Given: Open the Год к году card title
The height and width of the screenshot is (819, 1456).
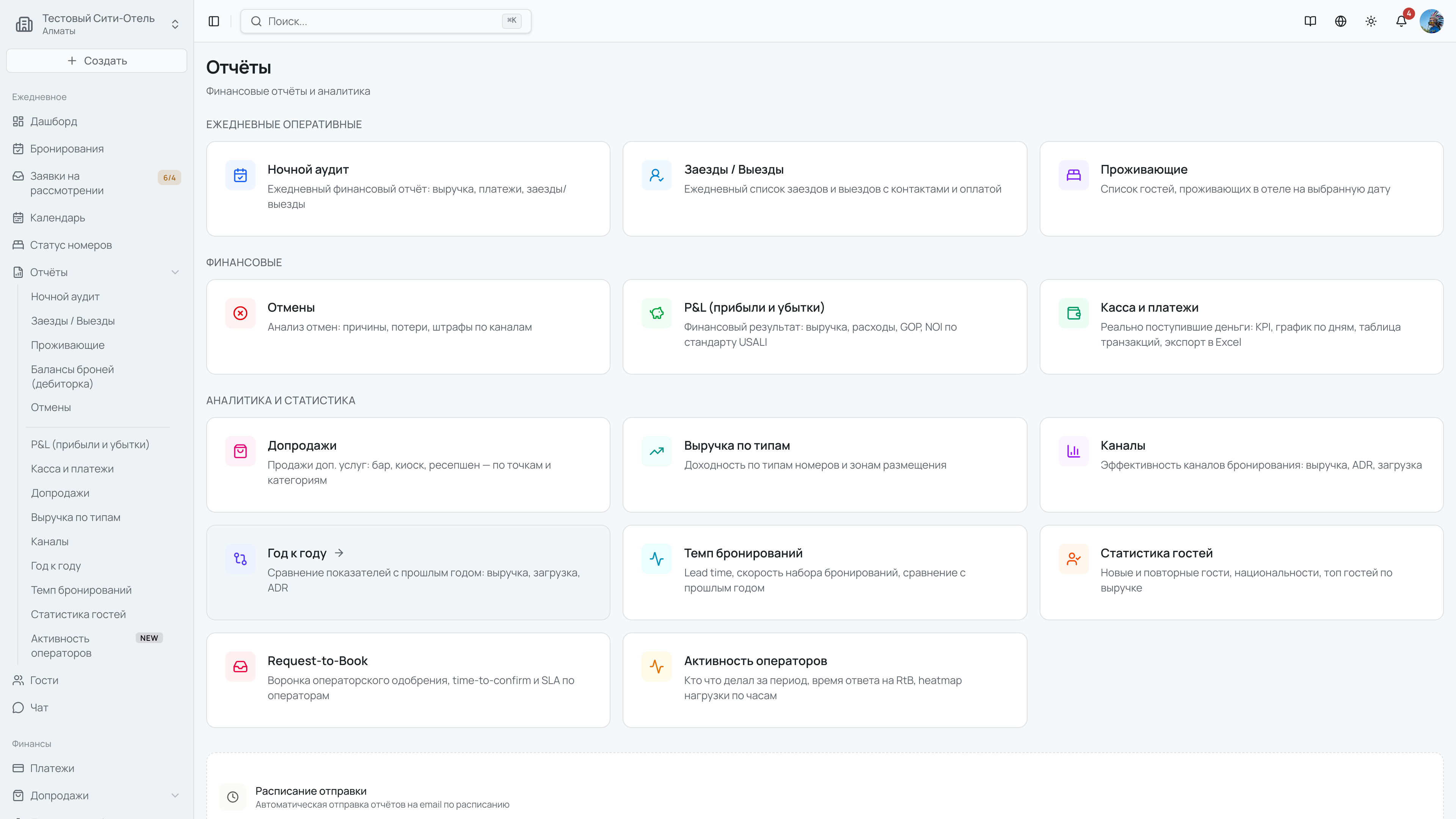Looking at the screenshot, I should 297,553.
